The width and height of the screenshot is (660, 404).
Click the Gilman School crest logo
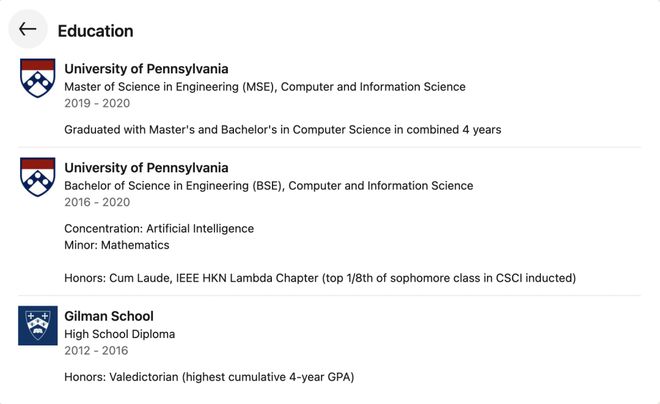tap(37, 325)
